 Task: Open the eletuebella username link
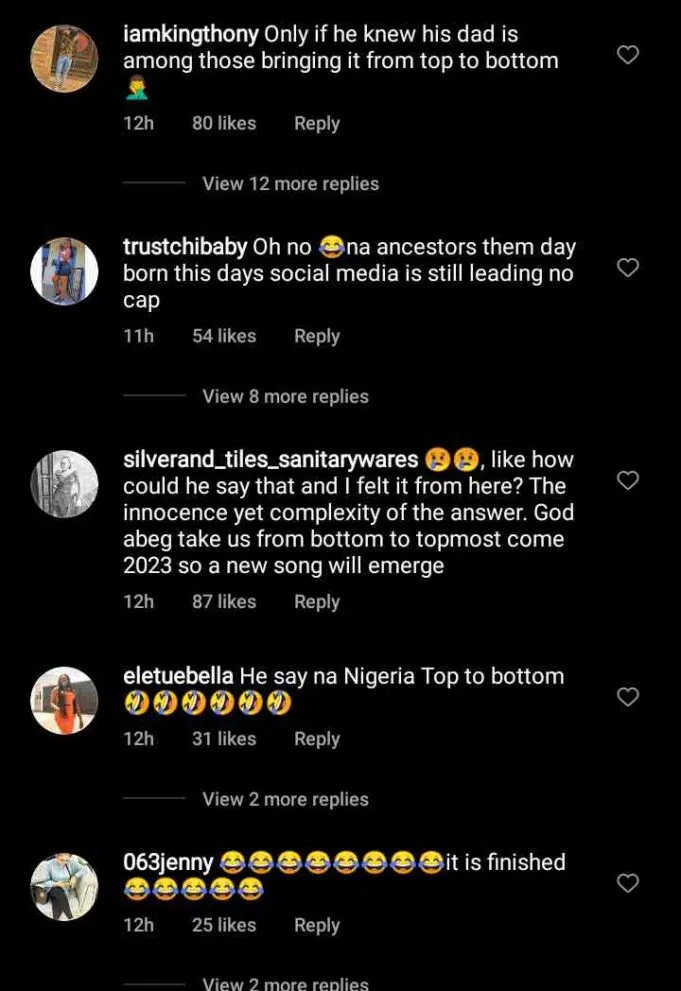tap(178, 676)
